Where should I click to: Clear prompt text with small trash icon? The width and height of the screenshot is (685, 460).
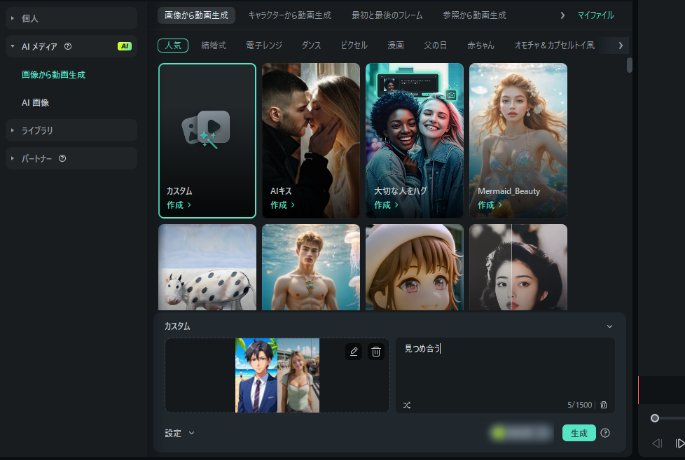[x=604, y=405]
